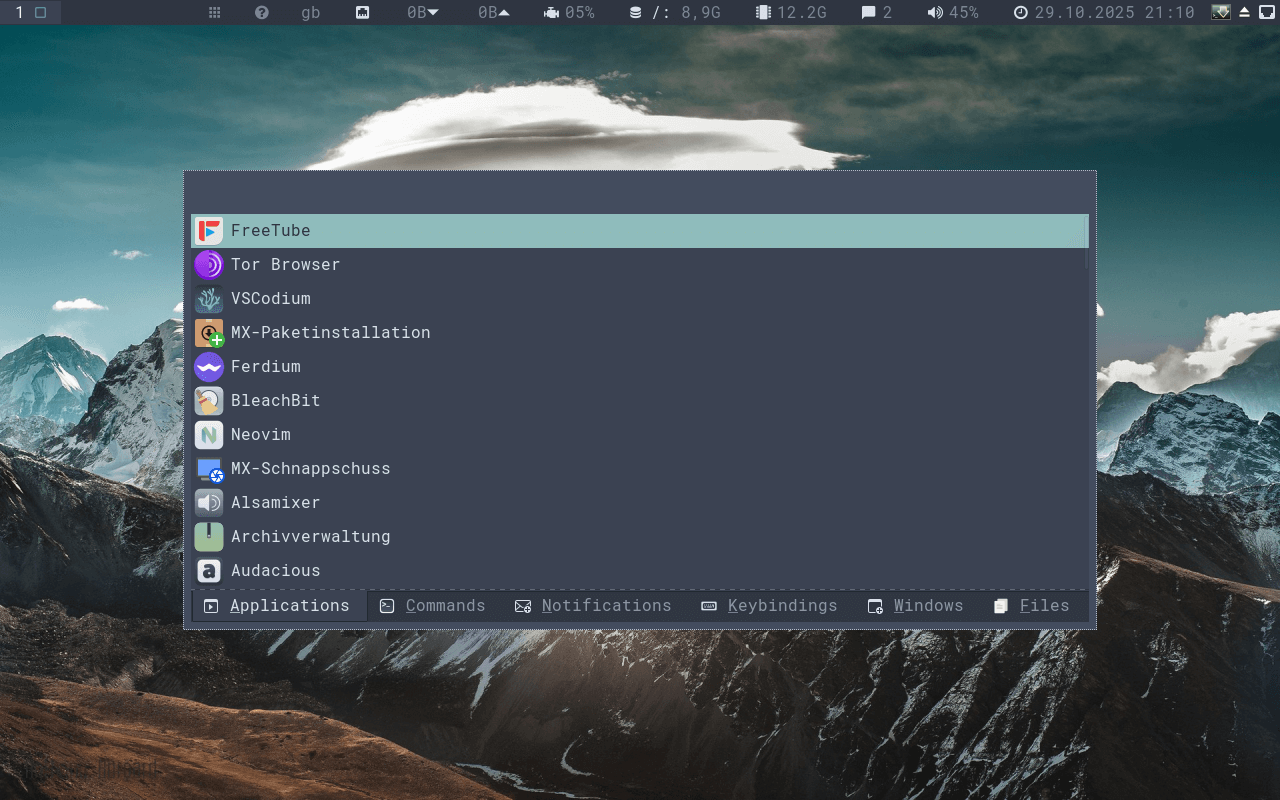Screen dimensions: 1280x800
Task: Select the Alsamixer speaker icon
Action: tap(209, 502)
